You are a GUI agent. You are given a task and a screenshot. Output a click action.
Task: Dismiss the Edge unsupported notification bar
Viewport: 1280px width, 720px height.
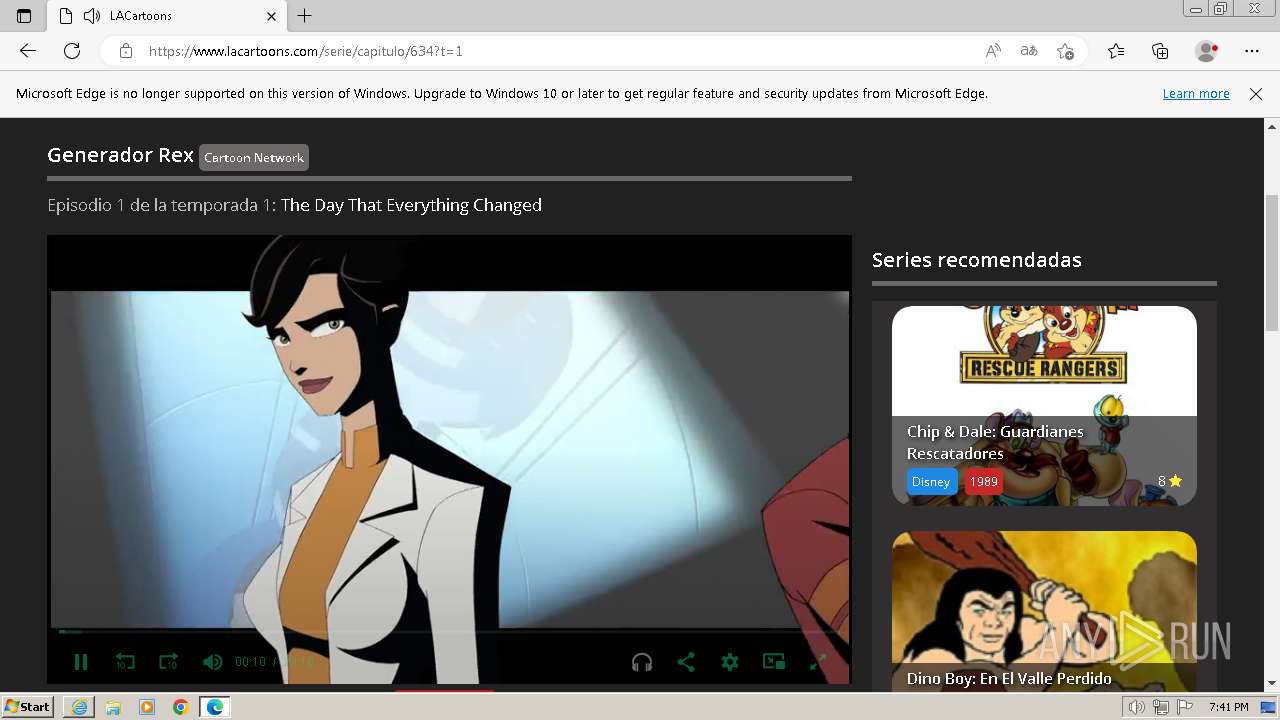coord(1256,93)
